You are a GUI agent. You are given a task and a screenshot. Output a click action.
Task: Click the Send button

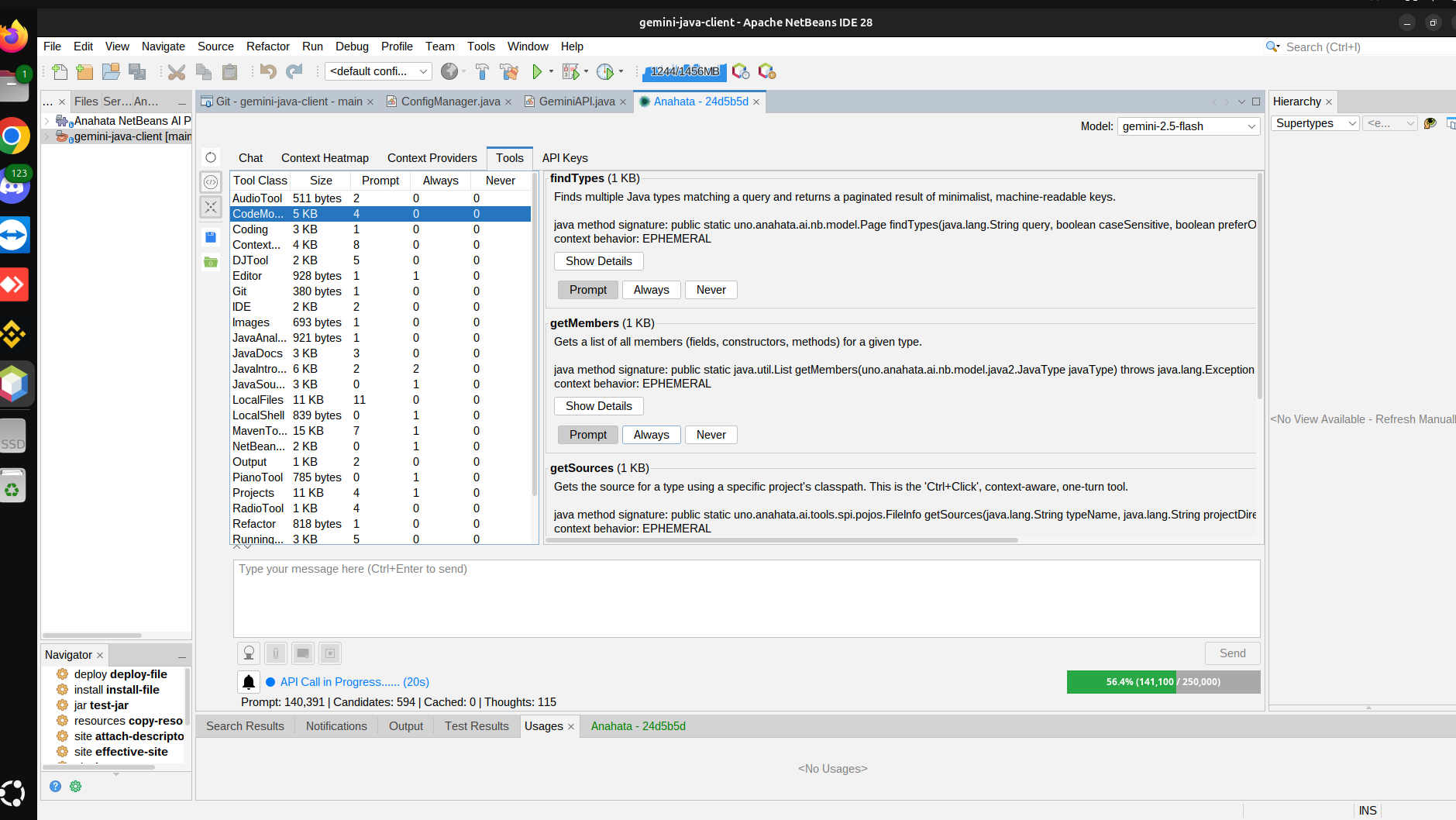pyautogui.click(x=1232, y=653)
